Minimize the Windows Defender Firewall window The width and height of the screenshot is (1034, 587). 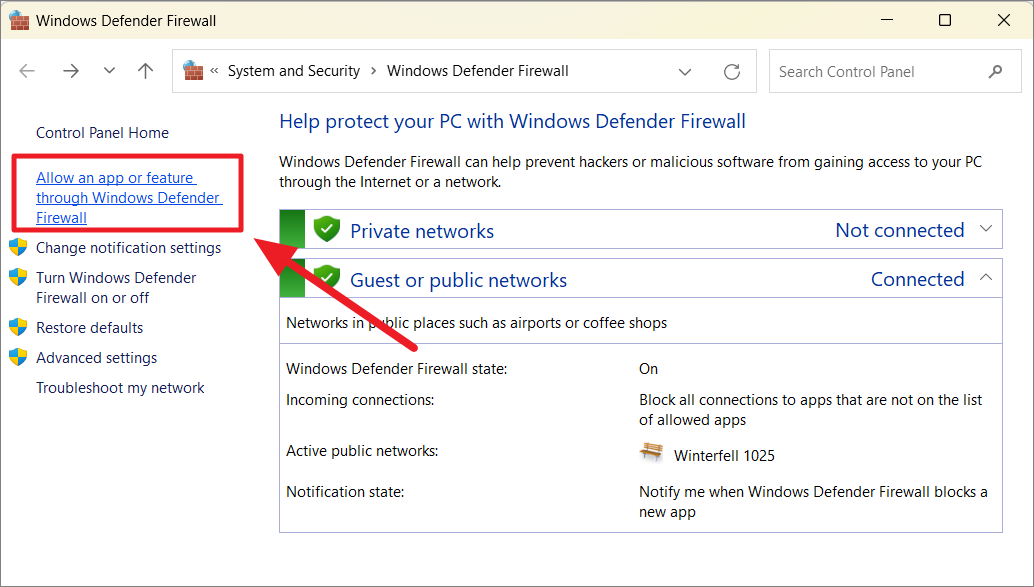point(887,20)
